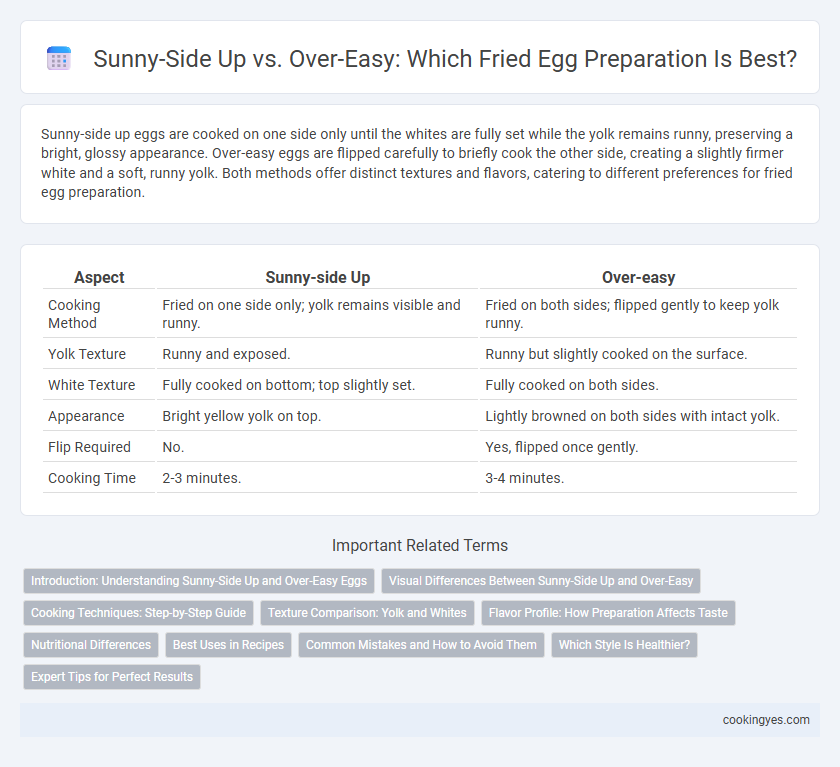Click the Which Style Is Healthier? tag
The width and height of the screenshot is (840, 767).
(624, 645)
